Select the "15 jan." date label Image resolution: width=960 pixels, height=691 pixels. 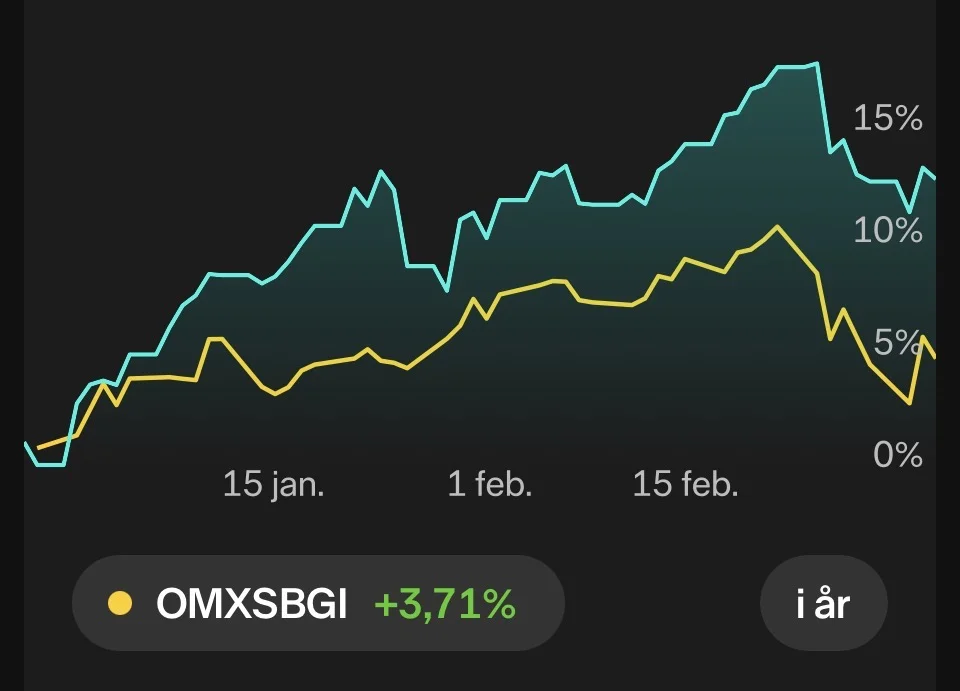coord(273,486)
